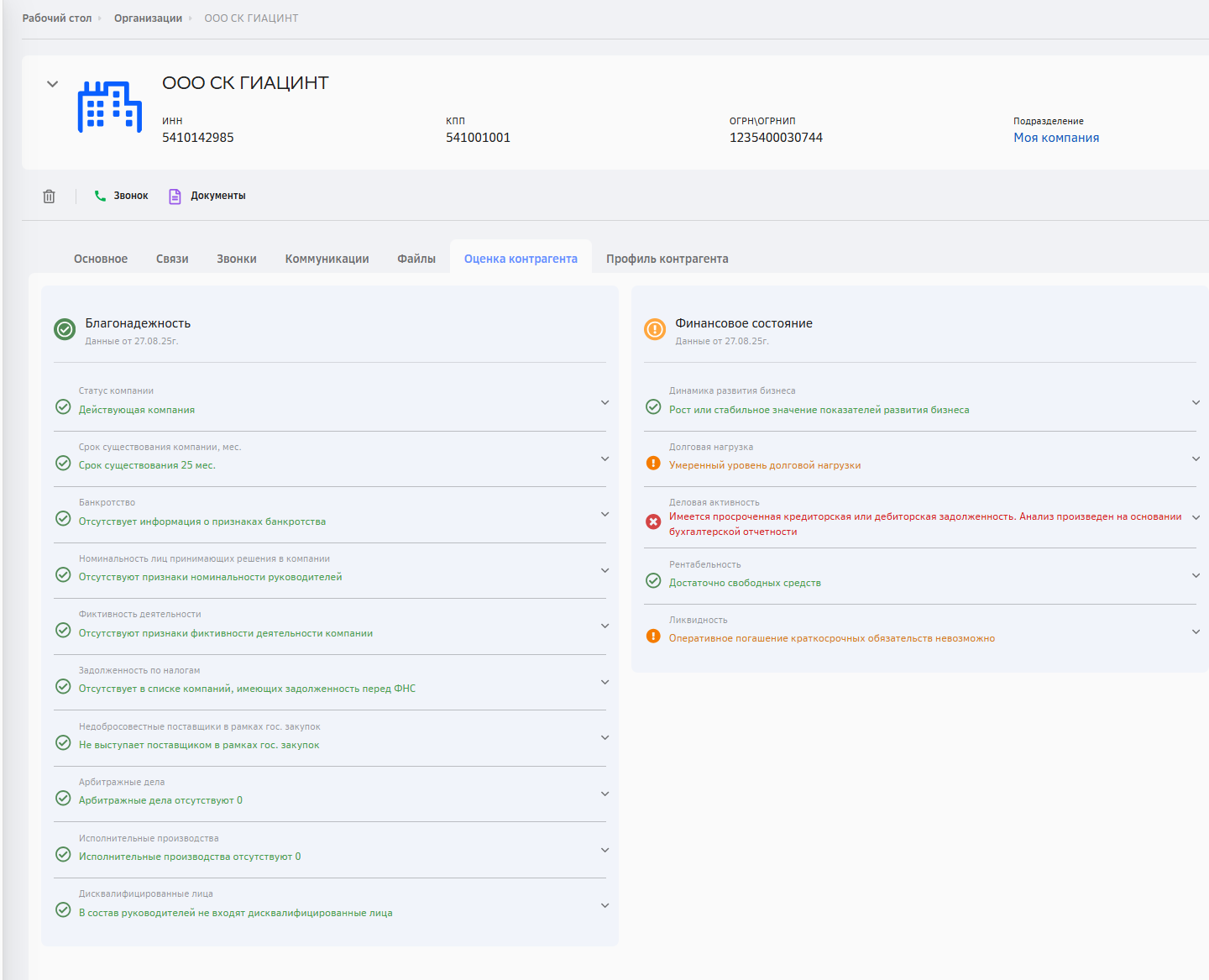Open the Профиль контрагента tab
1209x980 pixels.
coord(667,259)
